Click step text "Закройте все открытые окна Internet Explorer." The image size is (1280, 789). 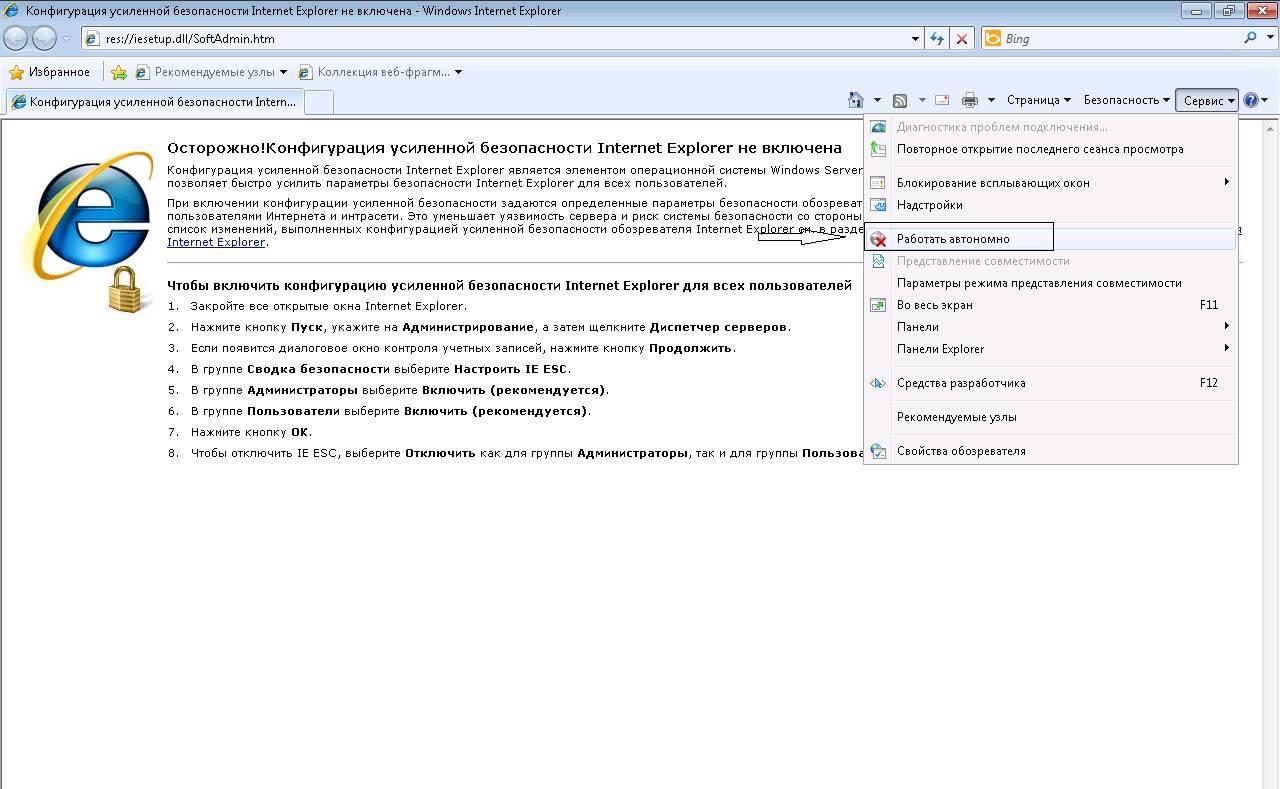tap(328, 306)
